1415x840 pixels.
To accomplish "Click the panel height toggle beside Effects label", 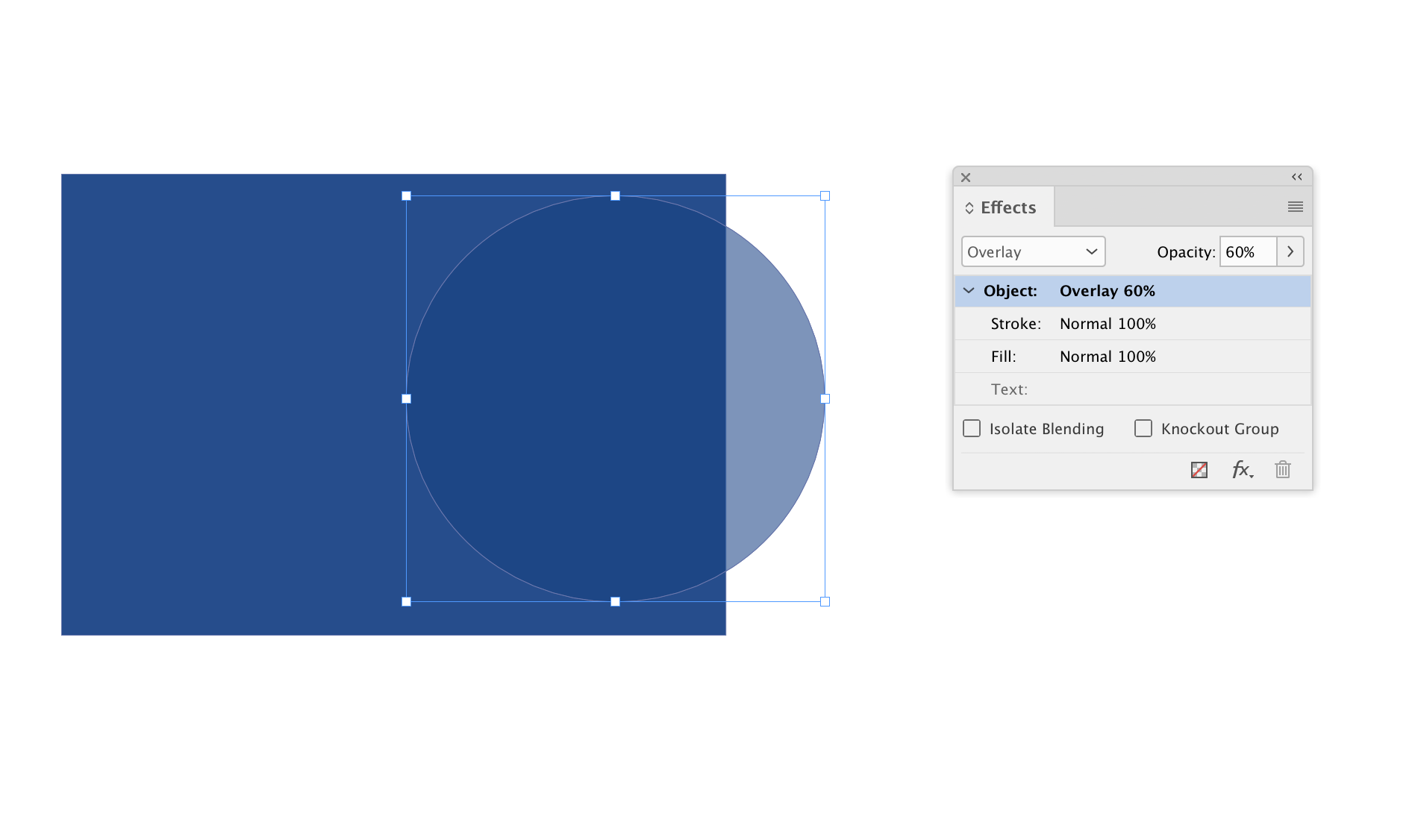I will 969,207.
